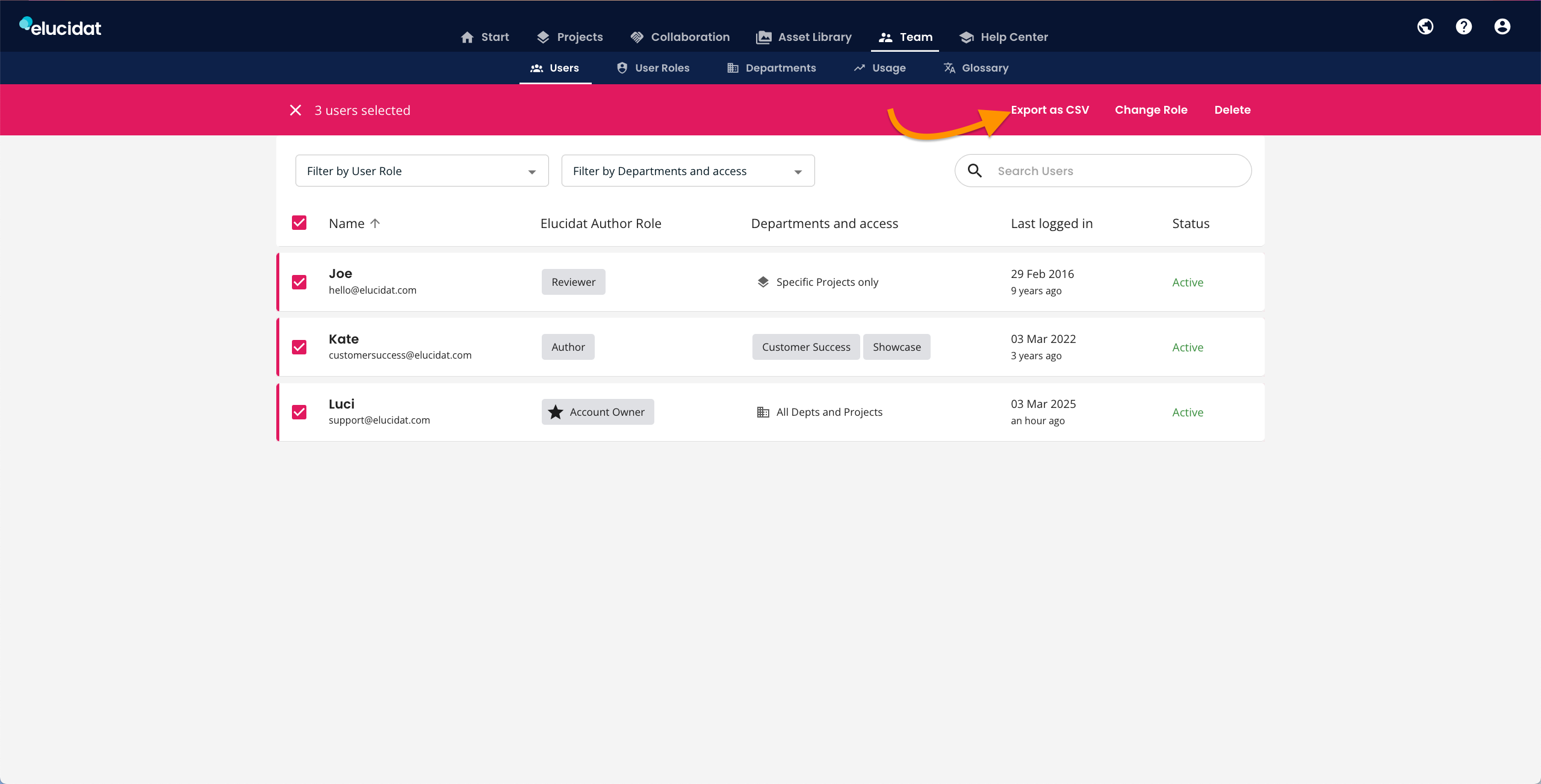Click the layers icon beside Specific Projects only
Viewport: 1541px width, 784px height.
coord(763,282)
